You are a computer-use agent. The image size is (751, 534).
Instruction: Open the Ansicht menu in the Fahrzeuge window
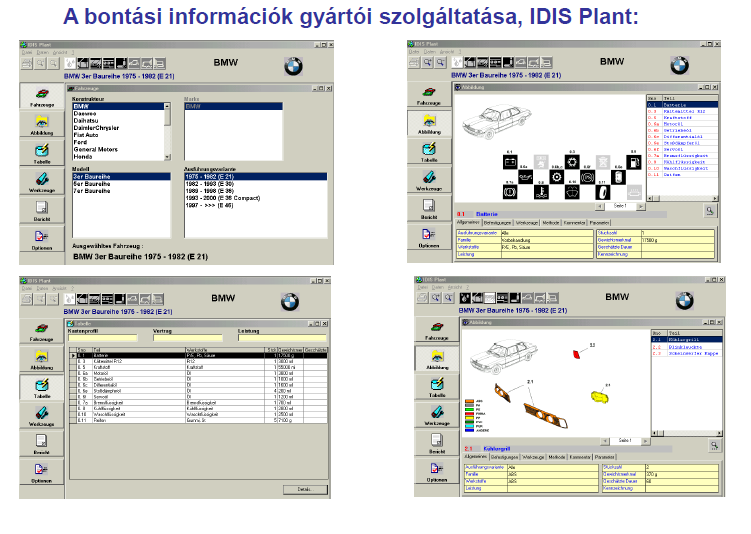pos(60,52)
